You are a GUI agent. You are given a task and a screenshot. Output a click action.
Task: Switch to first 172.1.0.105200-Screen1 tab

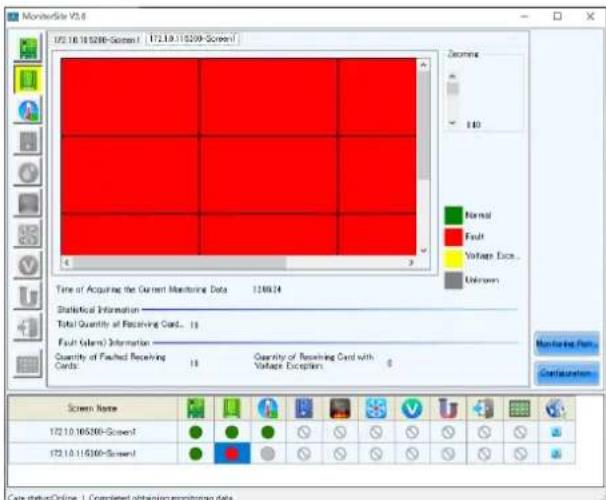tap(96, 40)
